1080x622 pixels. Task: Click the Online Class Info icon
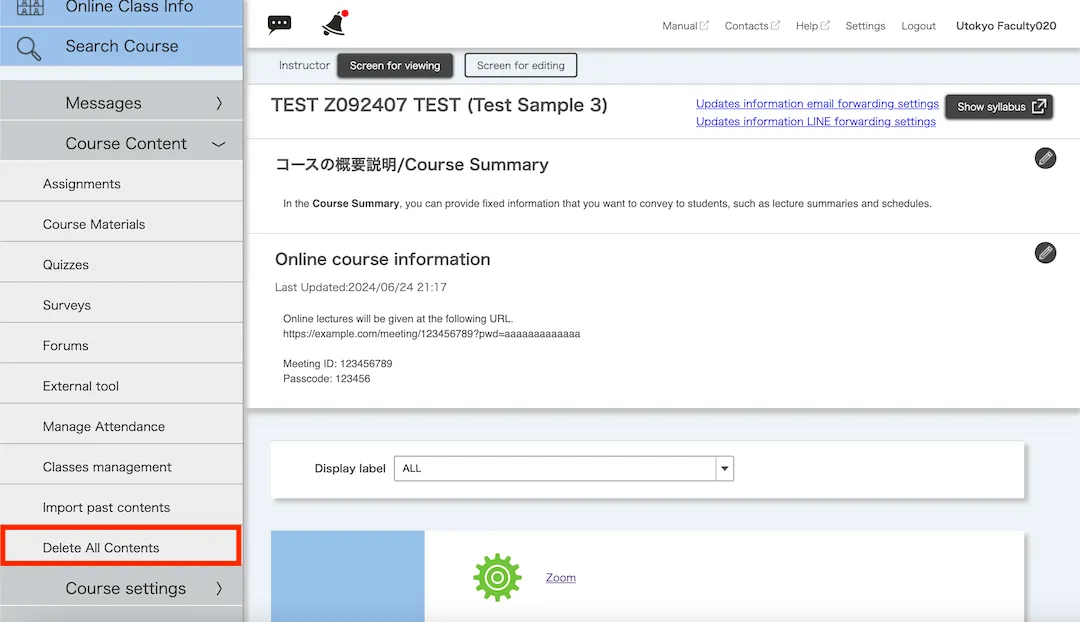(29, 7)
